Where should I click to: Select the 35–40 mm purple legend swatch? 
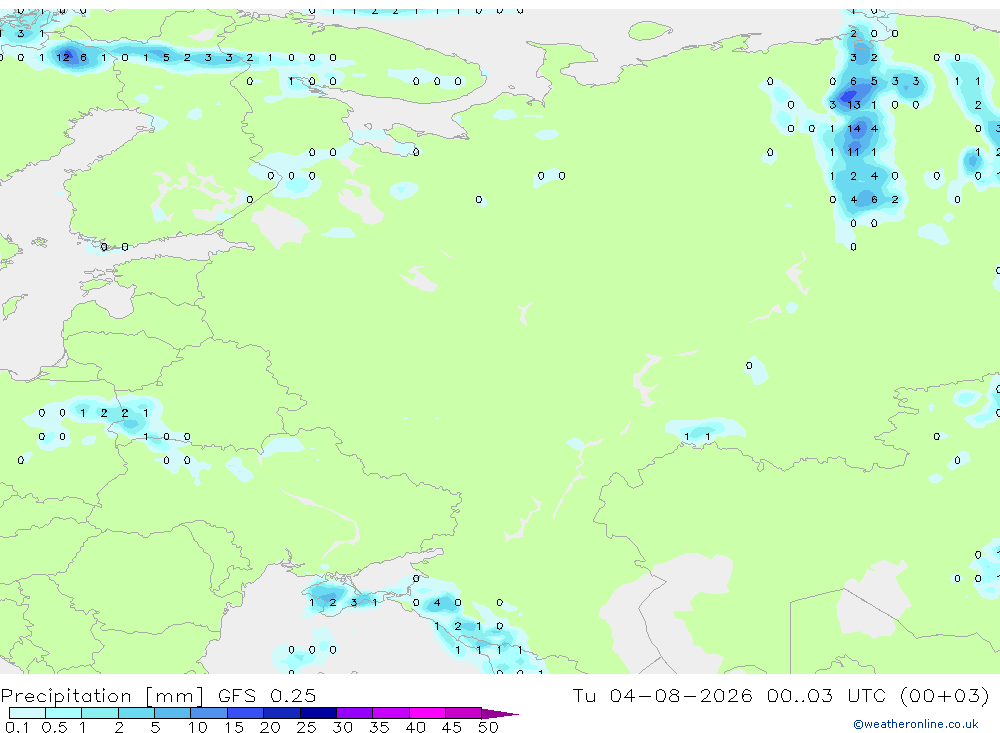click(x=390, y=713)
